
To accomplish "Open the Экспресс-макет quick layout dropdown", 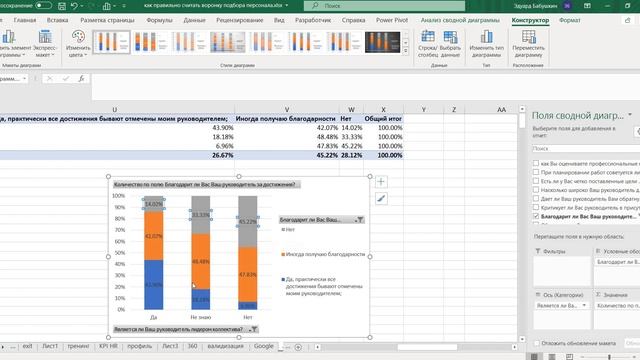I will coord(45,43).
